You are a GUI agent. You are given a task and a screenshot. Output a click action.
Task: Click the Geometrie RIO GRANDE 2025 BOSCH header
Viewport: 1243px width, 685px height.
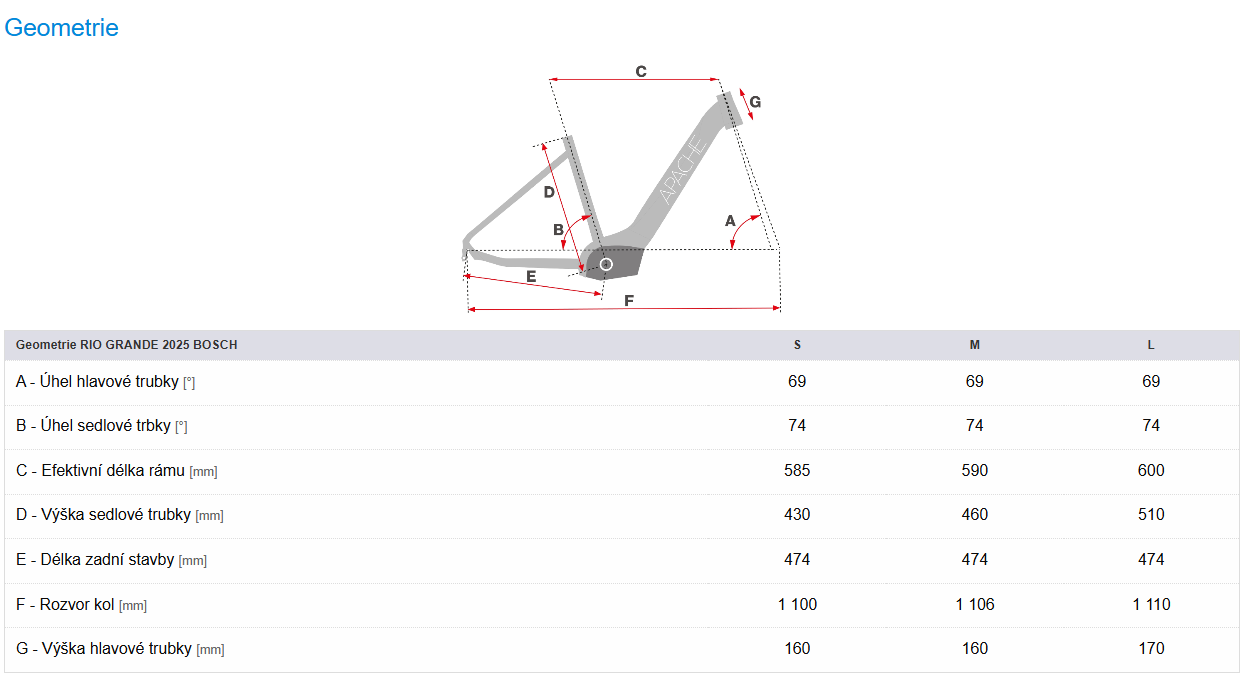coord(127,345)
